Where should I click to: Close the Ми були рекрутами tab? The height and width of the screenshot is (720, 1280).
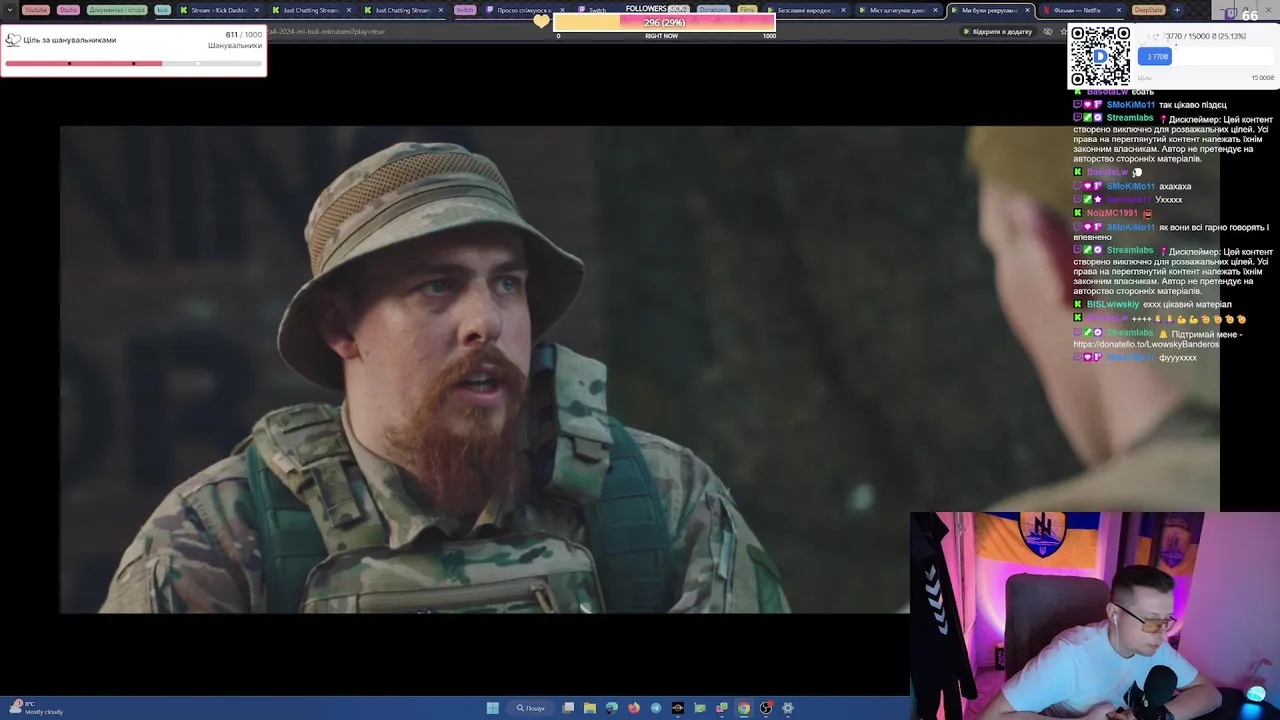1027,10
